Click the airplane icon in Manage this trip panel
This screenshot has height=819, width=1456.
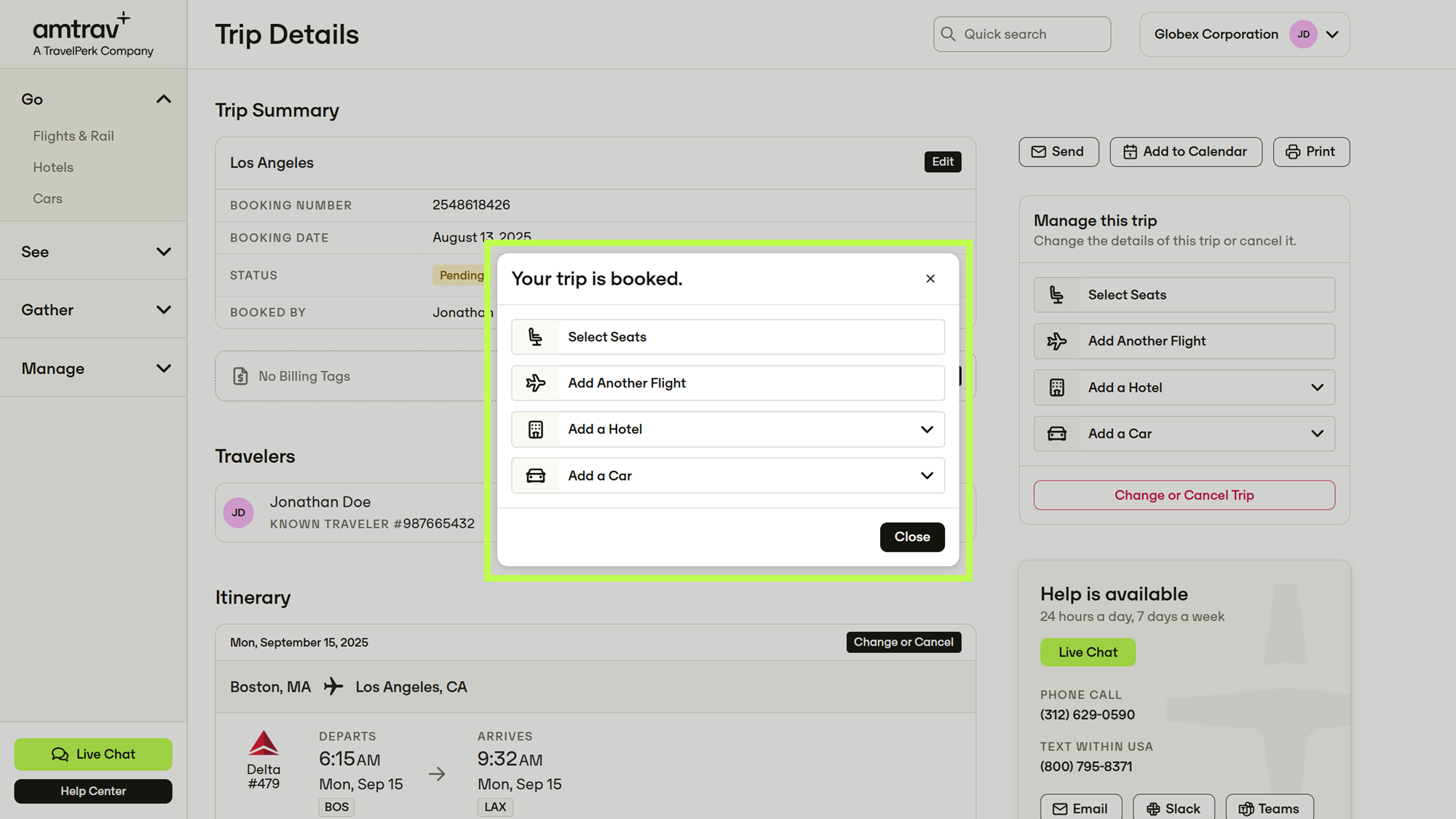pyautogui.click(x=1057, y=341)
